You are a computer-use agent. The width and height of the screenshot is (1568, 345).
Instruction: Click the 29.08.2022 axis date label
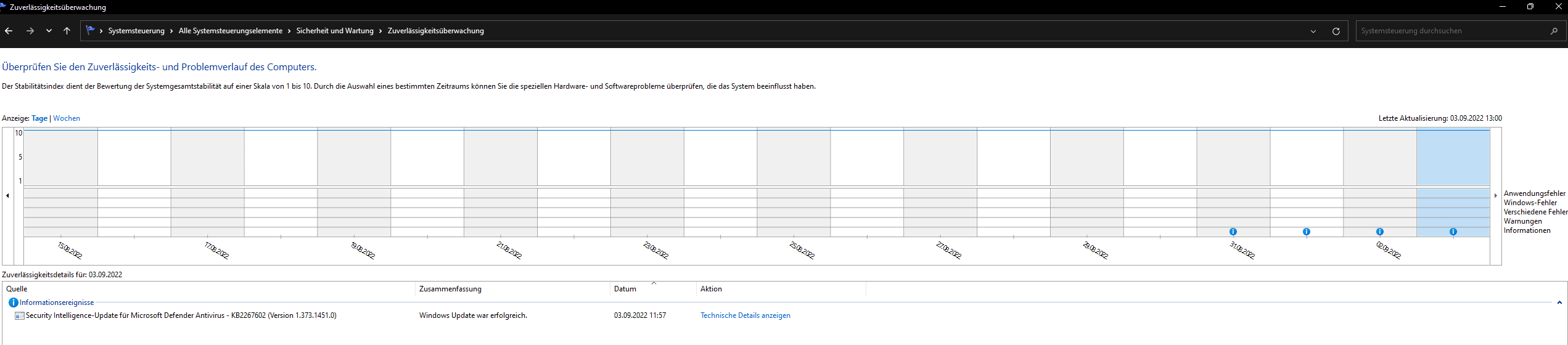[1096, 250]
